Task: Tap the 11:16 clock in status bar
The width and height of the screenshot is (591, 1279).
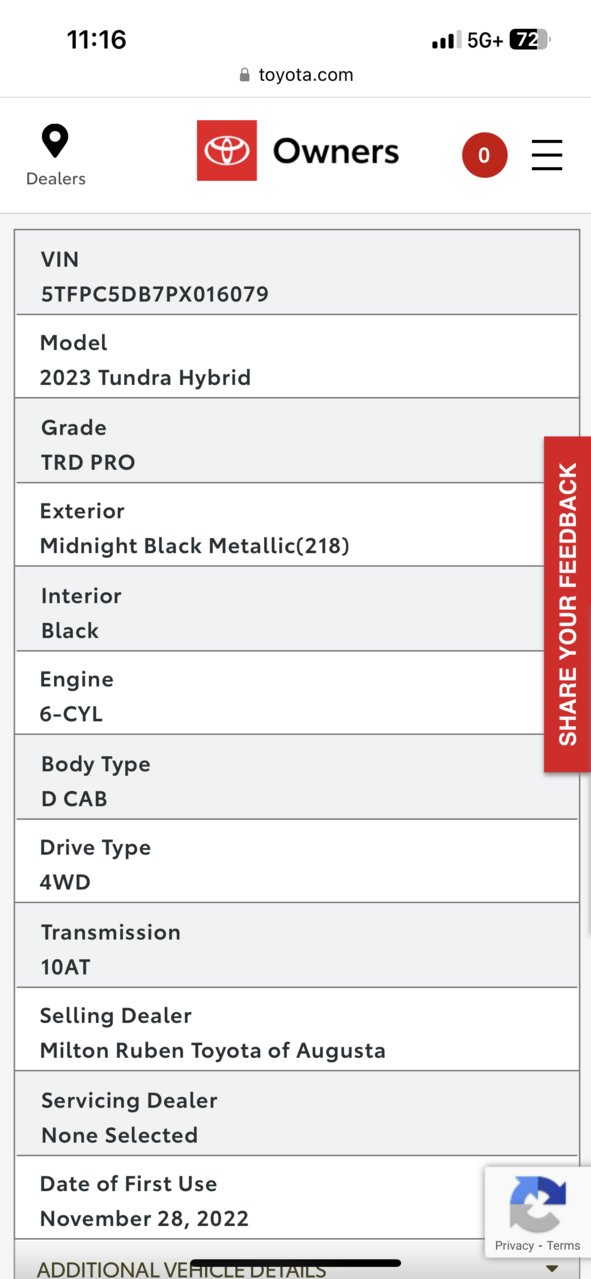Action: 96,40
